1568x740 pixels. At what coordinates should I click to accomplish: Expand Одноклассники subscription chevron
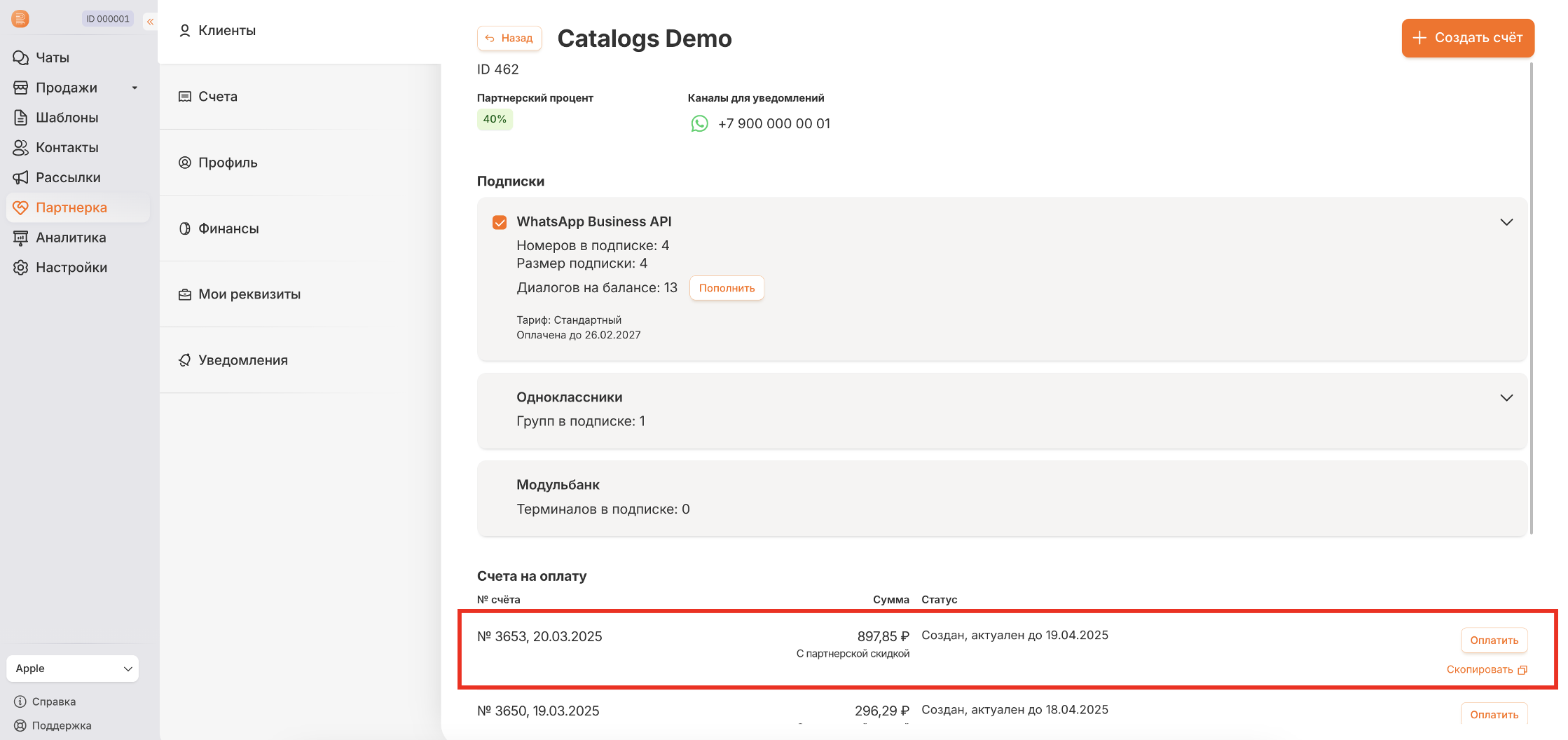pos(1506,398)
